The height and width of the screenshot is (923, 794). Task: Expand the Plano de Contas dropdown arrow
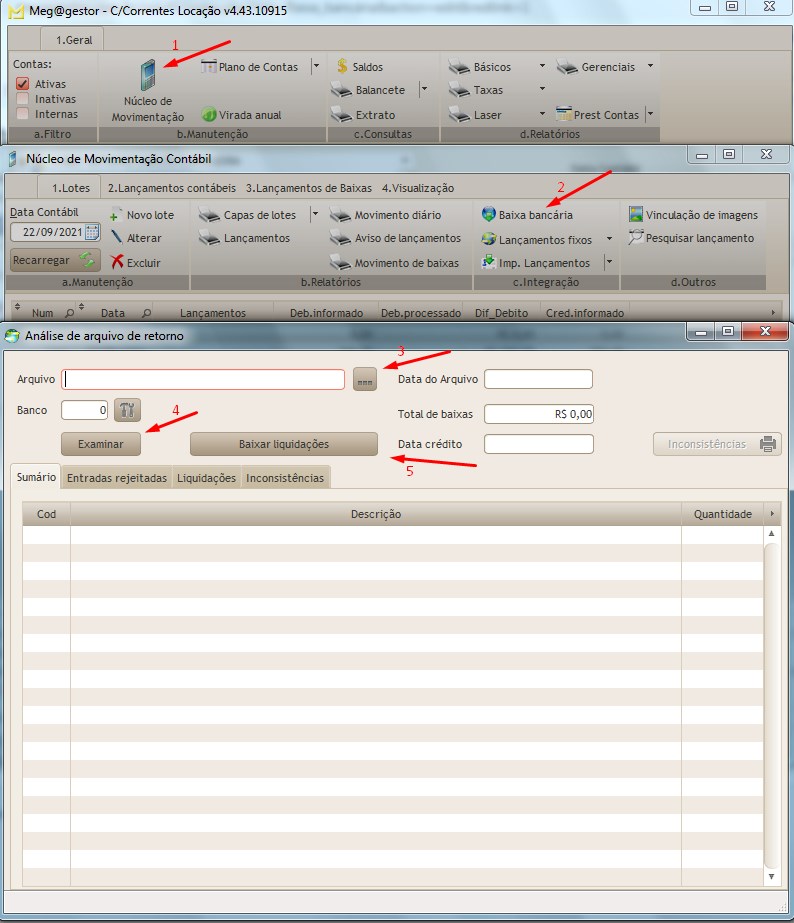(315, 67)
